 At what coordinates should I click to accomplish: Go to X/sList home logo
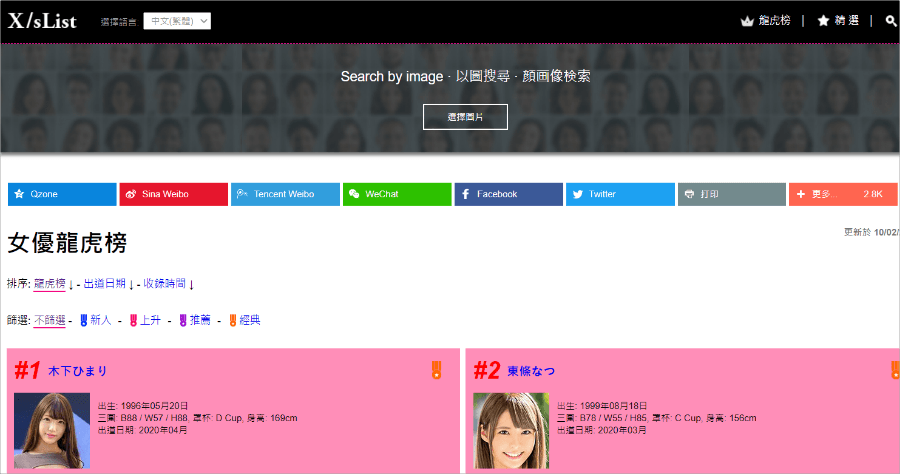[42, 21]
